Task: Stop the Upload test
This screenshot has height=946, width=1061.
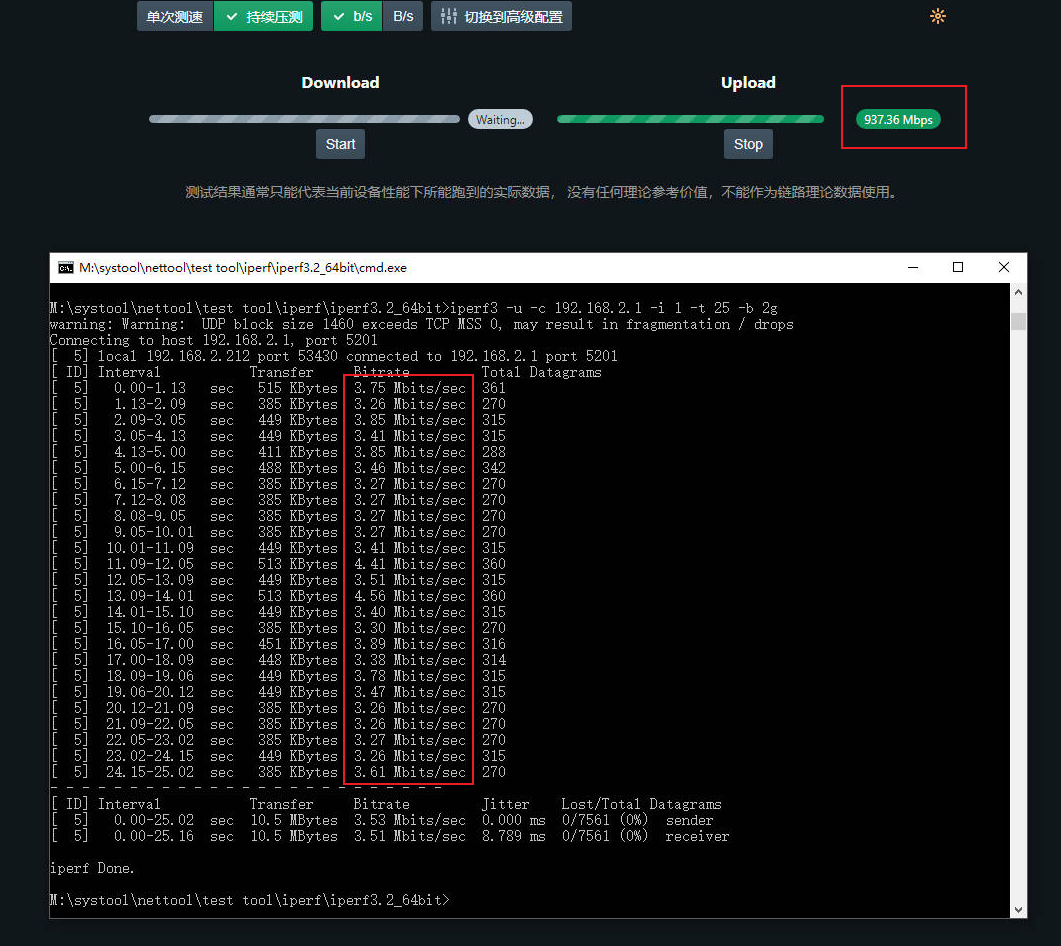Action: click(748, 144)
